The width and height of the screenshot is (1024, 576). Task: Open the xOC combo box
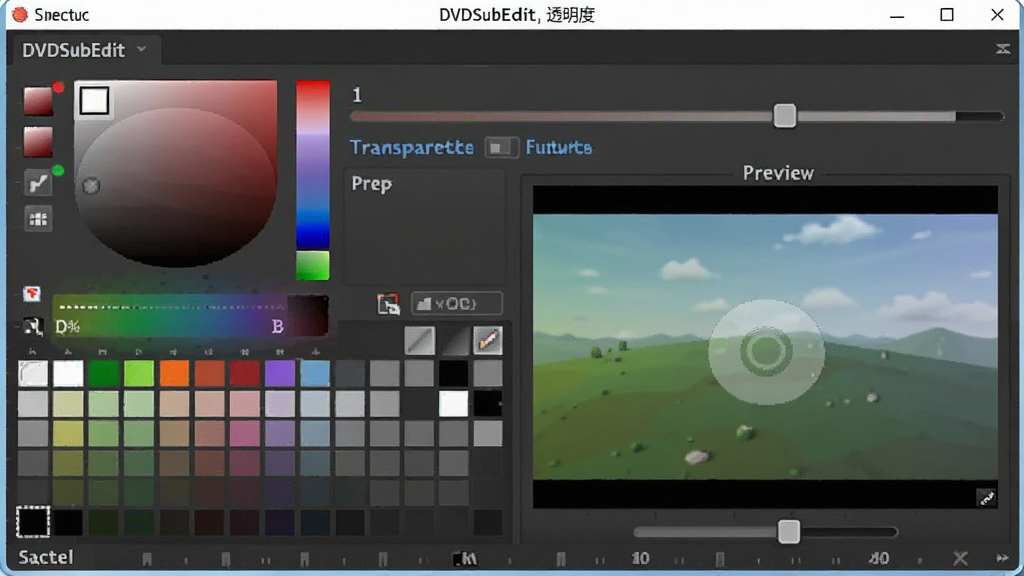[456, 304]
